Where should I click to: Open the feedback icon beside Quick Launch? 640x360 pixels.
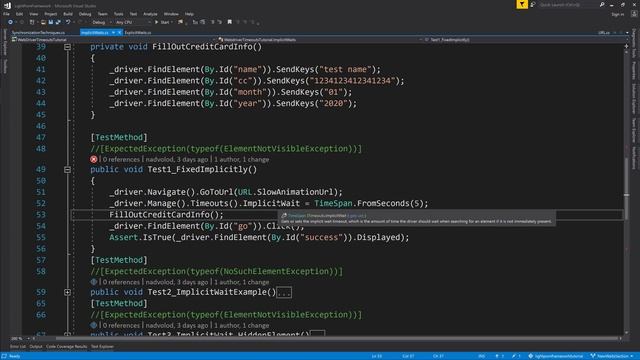pos(533,4)
